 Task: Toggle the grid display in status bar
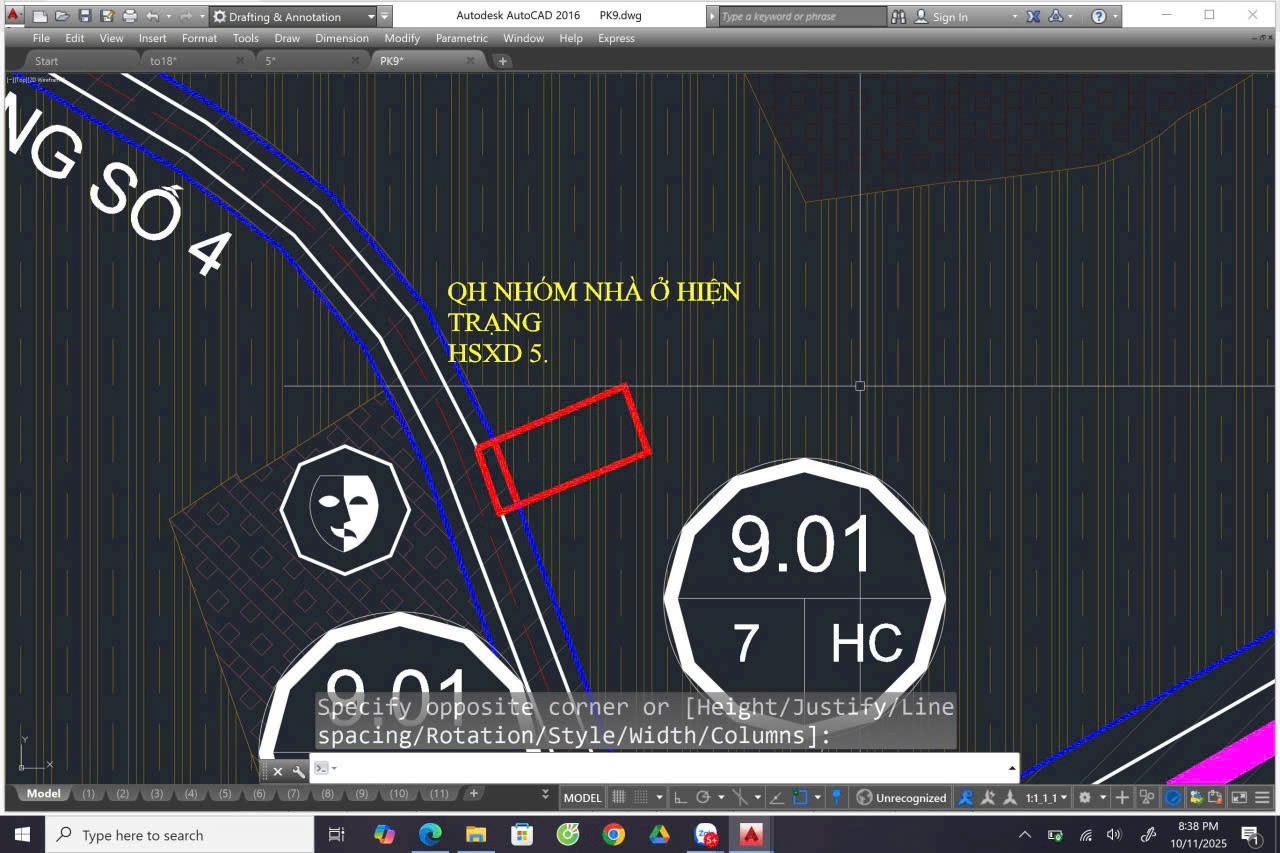[619, 797]
